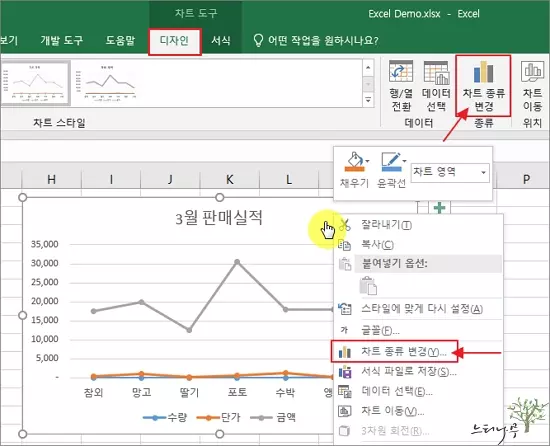Click the gray 금액 data point peak at 포토
550x446 pixels.
tap(237, 262)
